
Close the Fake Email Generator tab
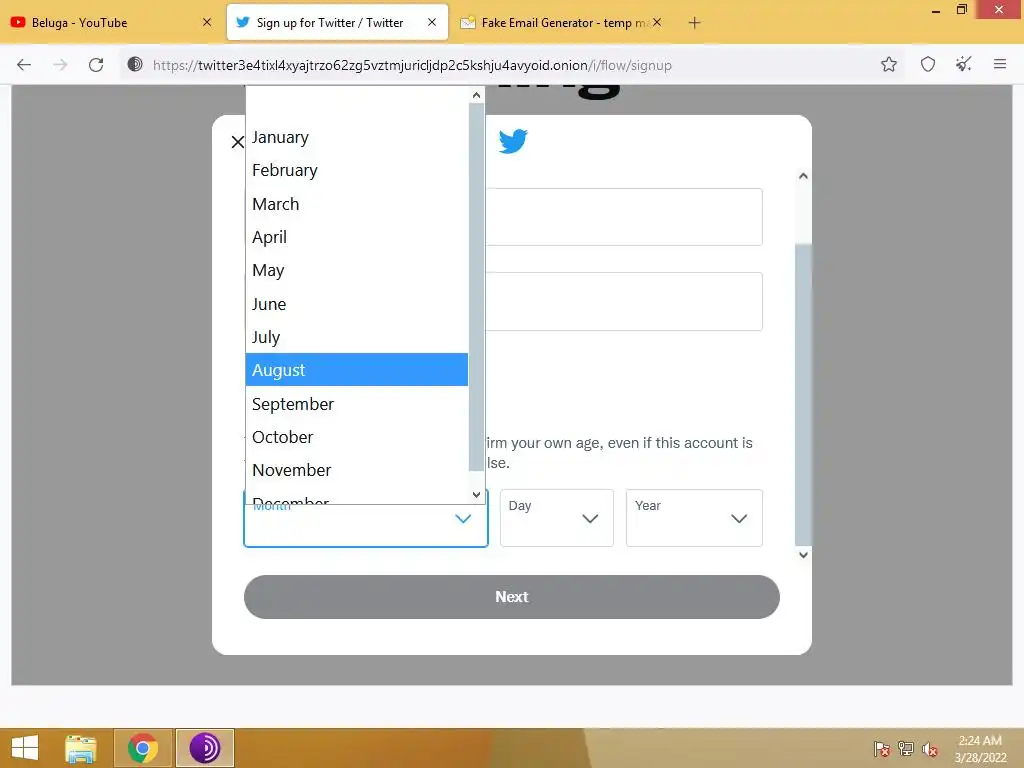[657, 22]
